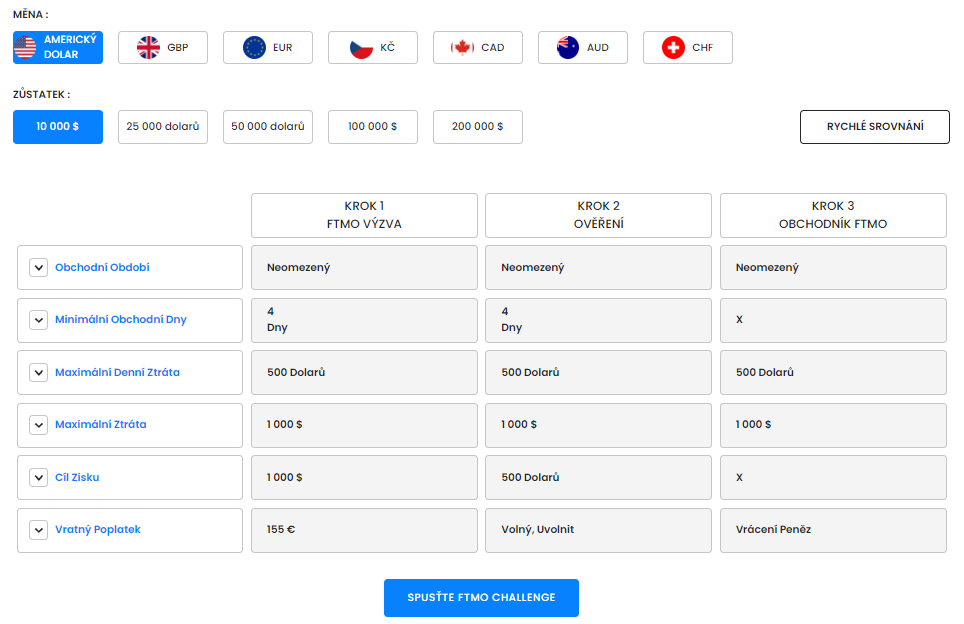Choose the 25 000 dolarů balance
The height and width of the screenshot is (624, 964).
tap(163, 127)
